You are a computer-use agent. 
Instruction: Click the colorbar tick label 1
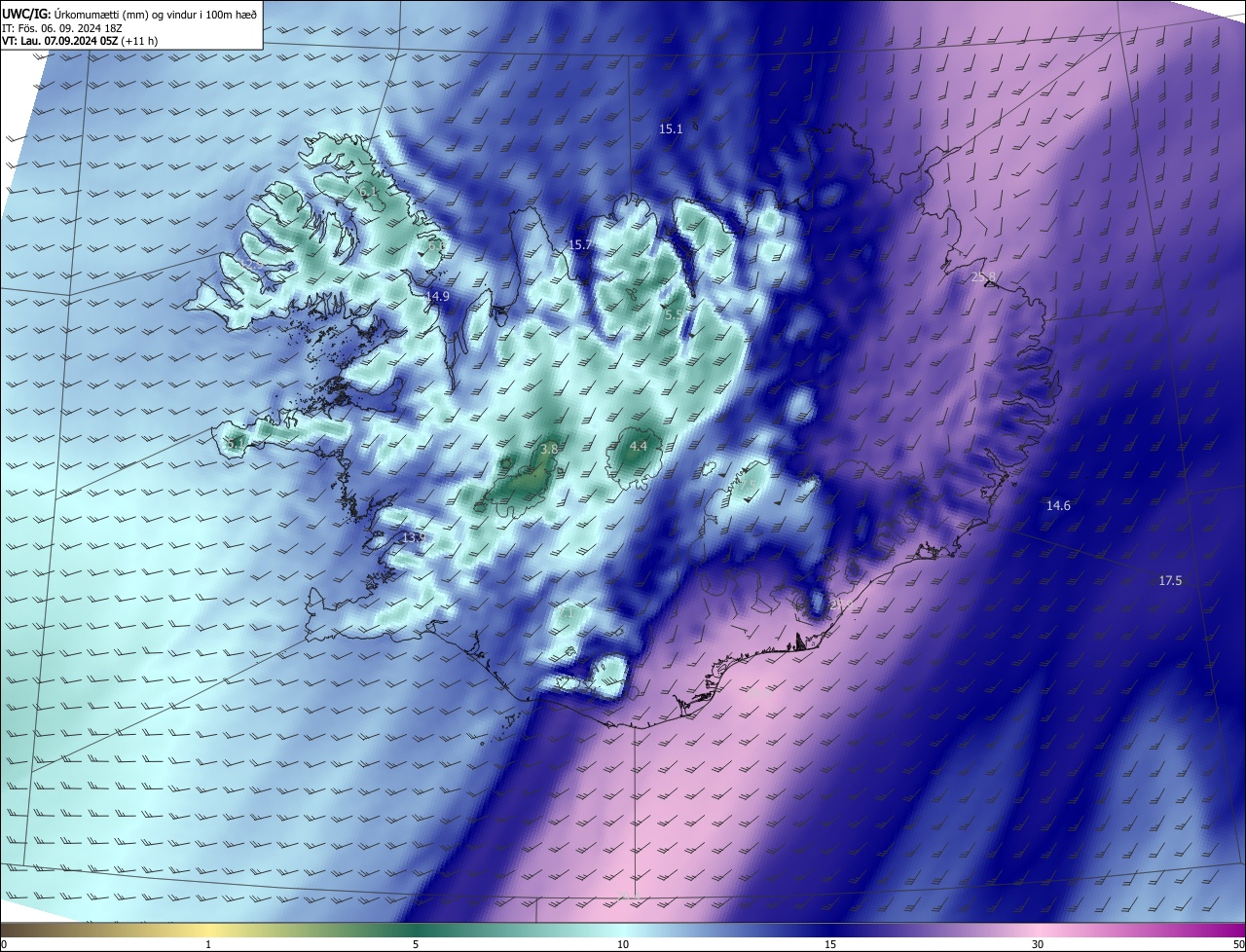point(208,944)
